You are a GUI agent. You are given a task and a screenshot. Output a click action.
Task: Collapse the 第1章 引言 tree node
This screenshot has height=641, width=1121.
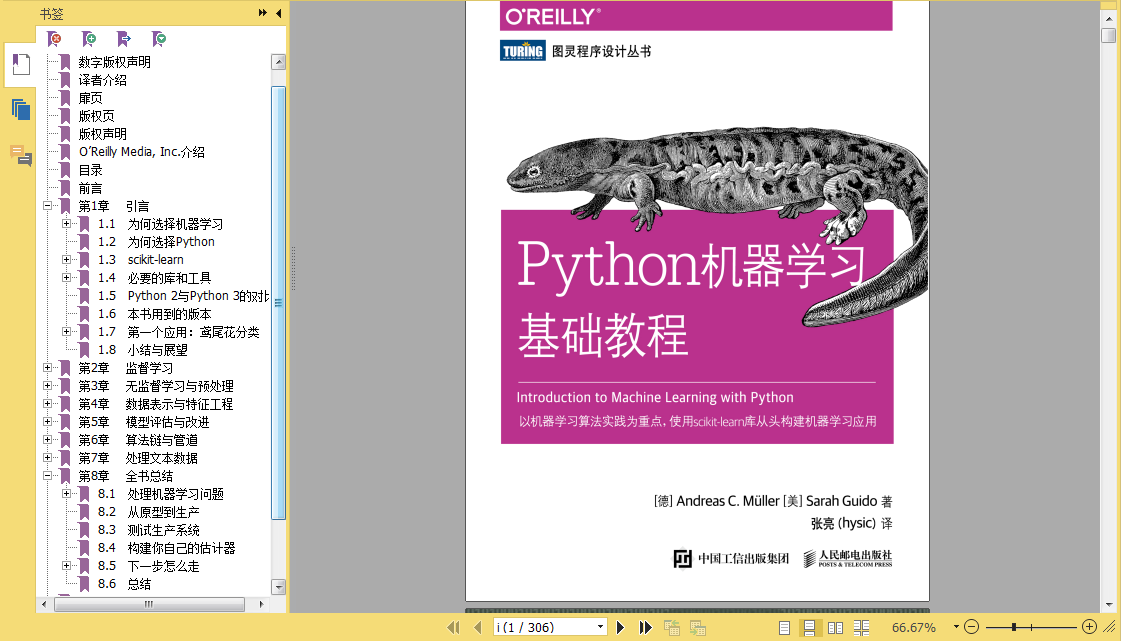[x=47, y=206]
